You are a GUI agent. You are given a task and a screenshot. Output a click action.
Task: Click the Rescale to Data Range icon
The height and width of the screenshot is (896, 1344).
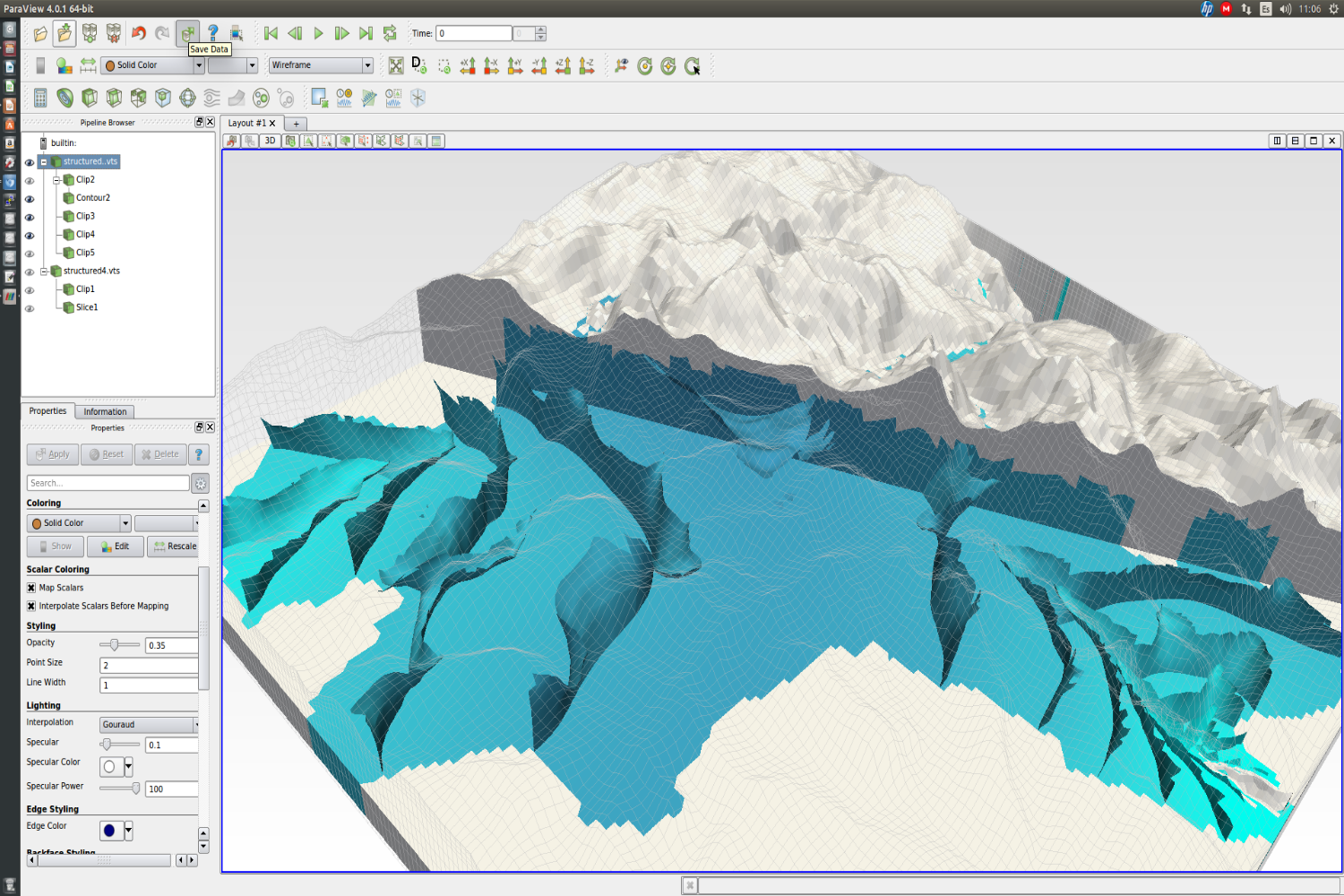[x=88, y=65]
